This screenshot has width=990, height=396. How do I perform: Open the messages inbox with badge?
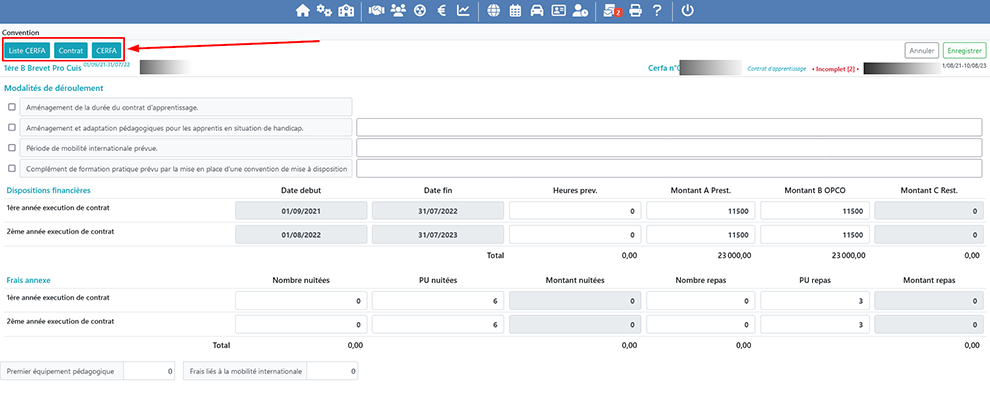click(612, 11)
